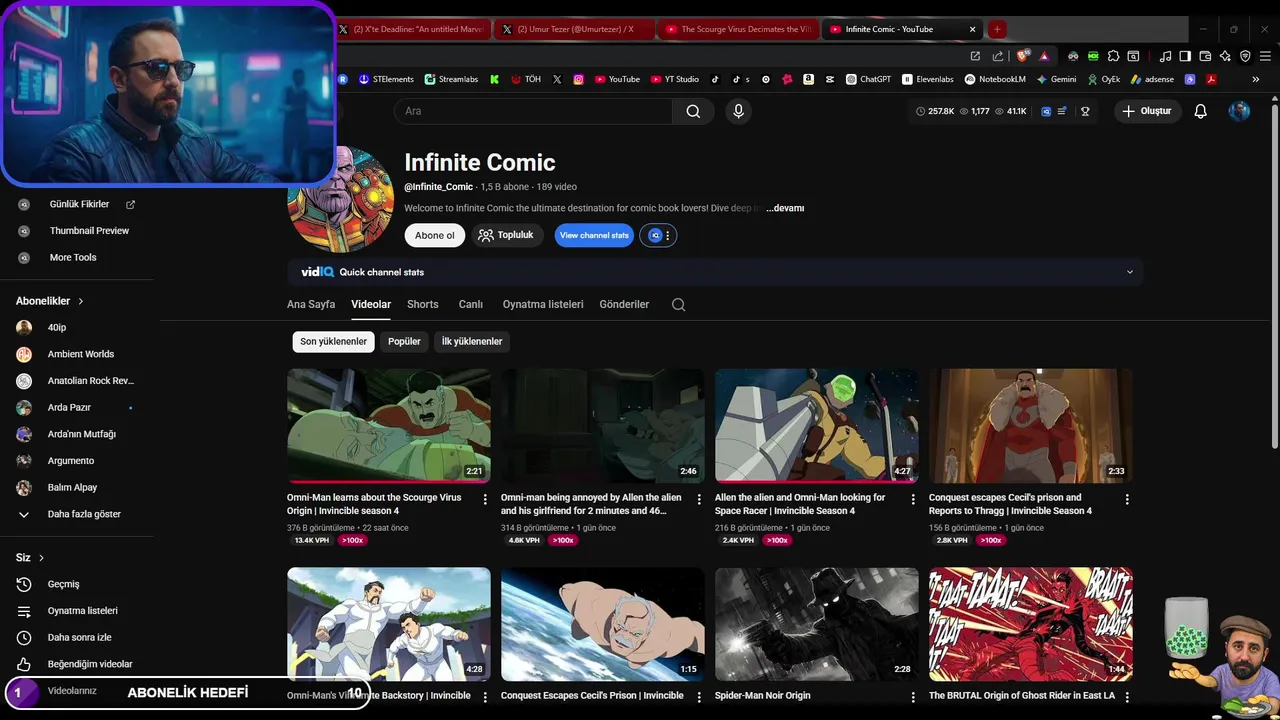Open the ChatGPT bookmark
The height and width of the screenshot is (720, 1280).
pyautogui.click(x=868, y=79)
